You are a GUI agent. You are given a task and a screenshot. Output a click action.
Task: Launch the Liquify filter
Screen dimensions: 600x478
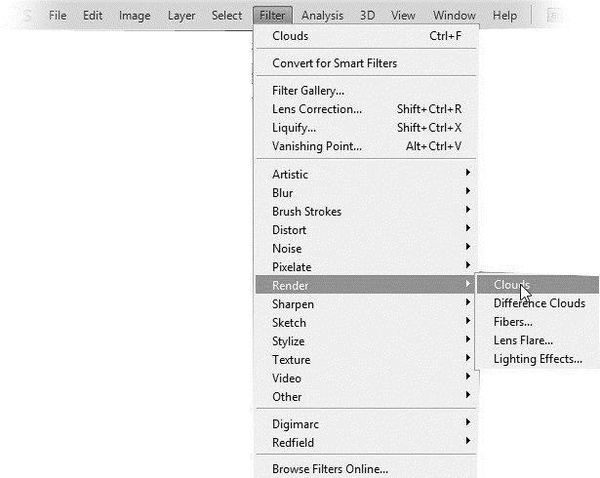coord(294,128)
